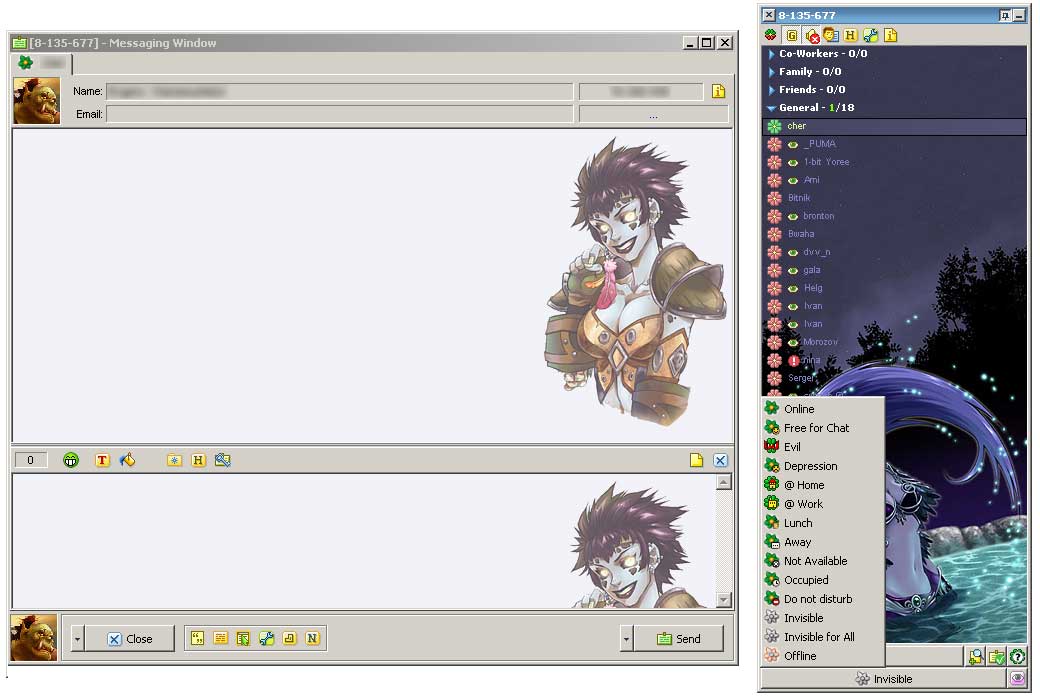Image resolution: width=1040 pixels, height=697 pixels.
Task: Expand the Co-Workers group
Action: pyautogui.click(x=771, y=54)
